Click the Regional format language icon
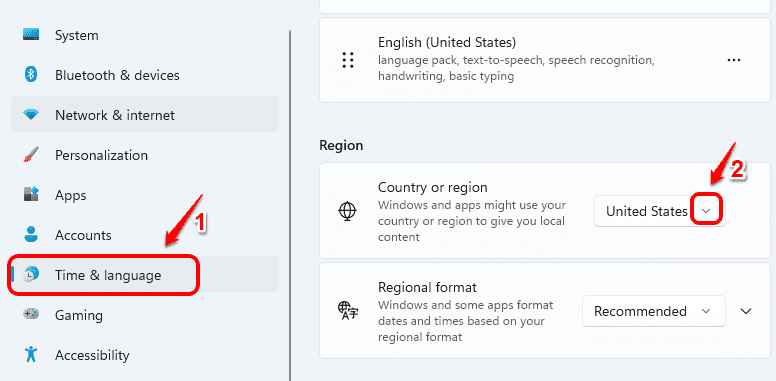776x381 pixels. [347, 311]
